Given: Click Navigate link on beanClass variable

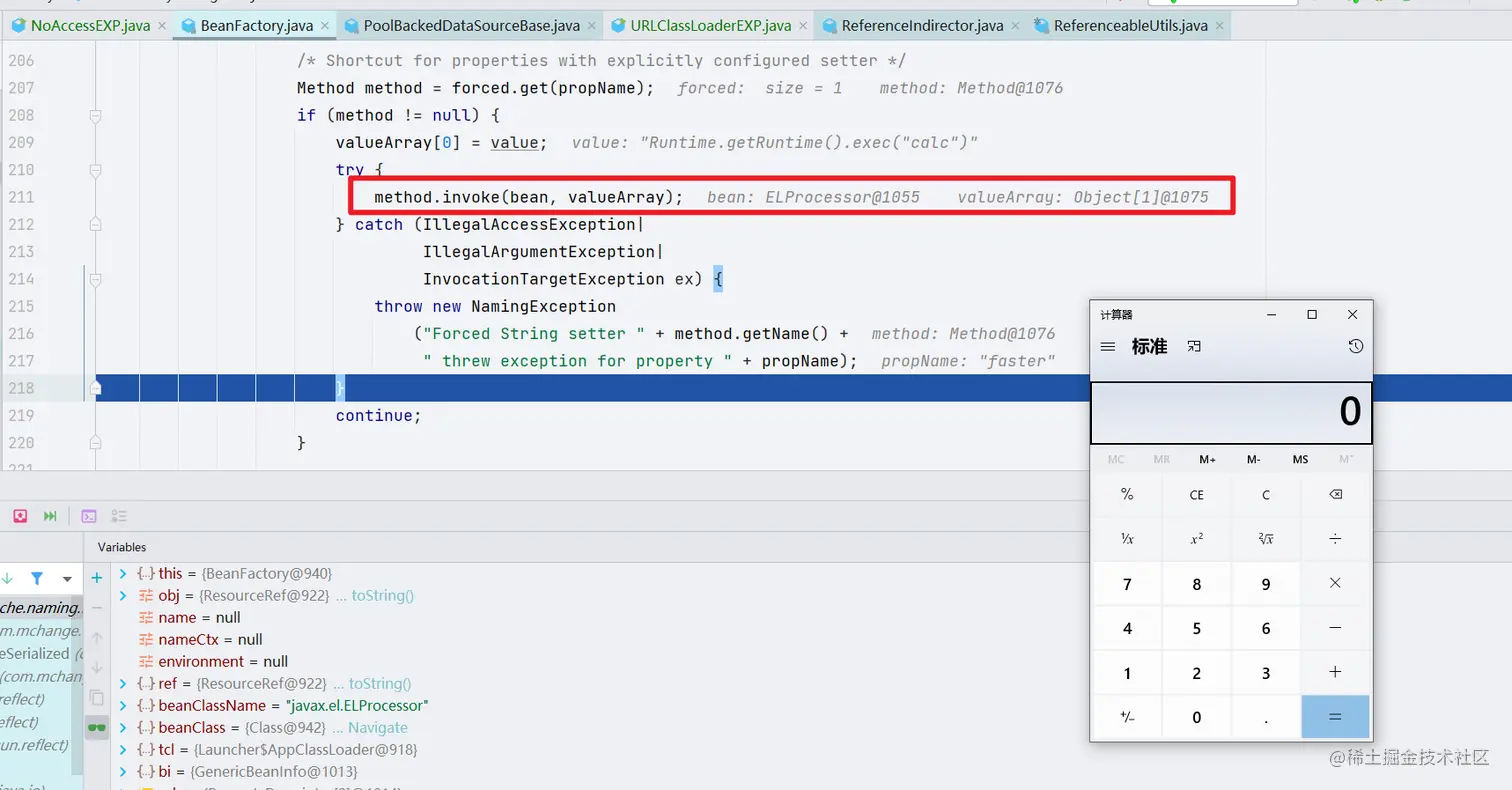Looking at the screenshot, I should tap(378, 727).
